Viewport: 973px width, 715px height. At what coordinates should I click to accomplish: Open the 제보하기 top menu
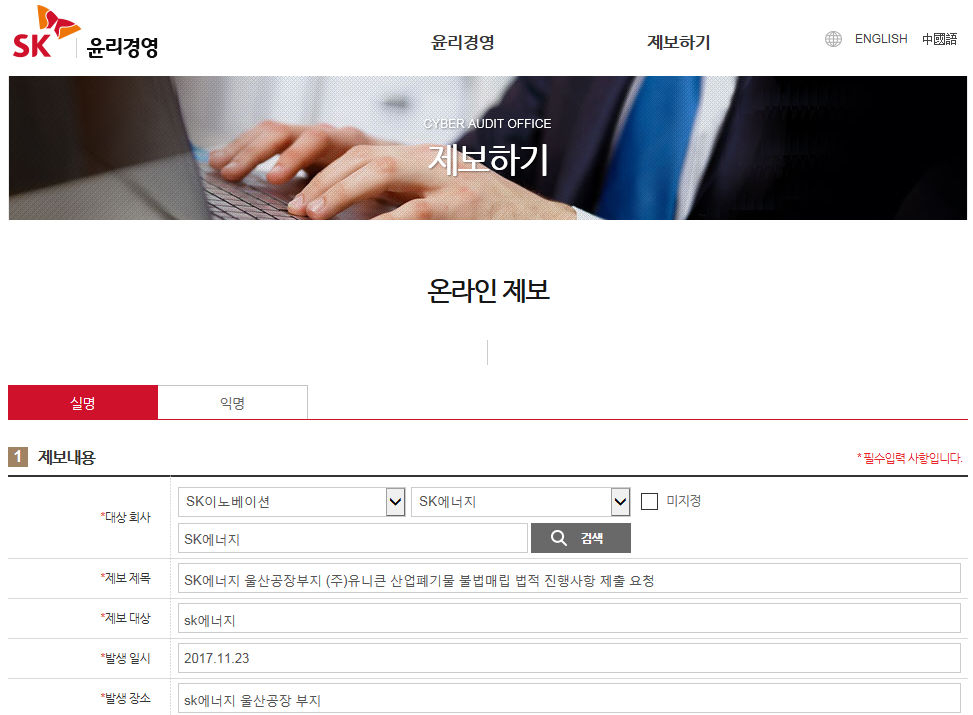[x=678, y=42]
